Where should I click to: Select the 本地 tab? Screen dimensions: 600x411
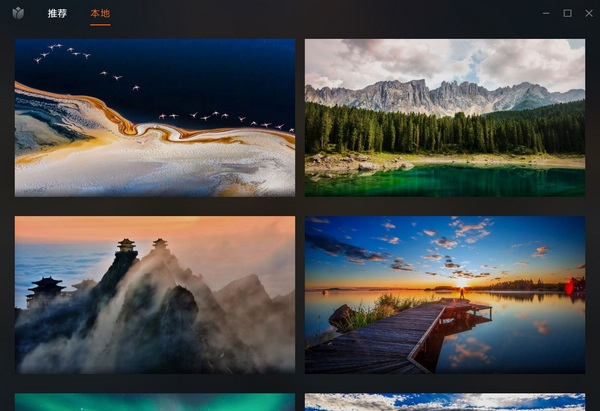(x=100, y=14)
